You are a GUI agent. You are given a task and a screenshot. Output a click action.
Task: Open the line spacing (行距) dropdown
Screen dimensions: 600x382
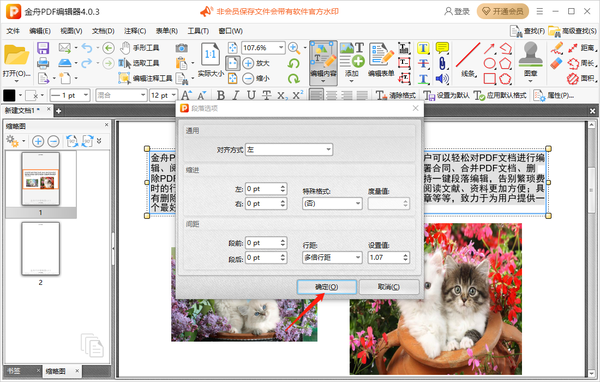coord(331,258)
